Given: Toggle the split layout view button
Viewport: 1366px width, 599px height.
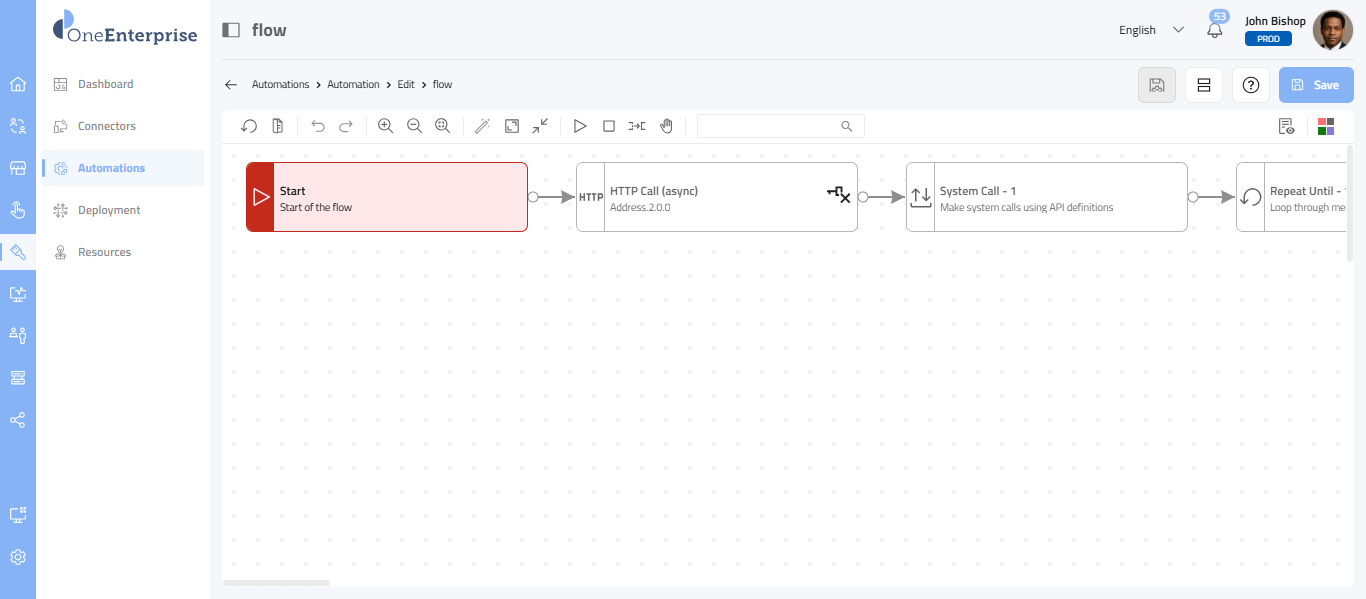Looking at the screenshot, I should pos(1204,85).
